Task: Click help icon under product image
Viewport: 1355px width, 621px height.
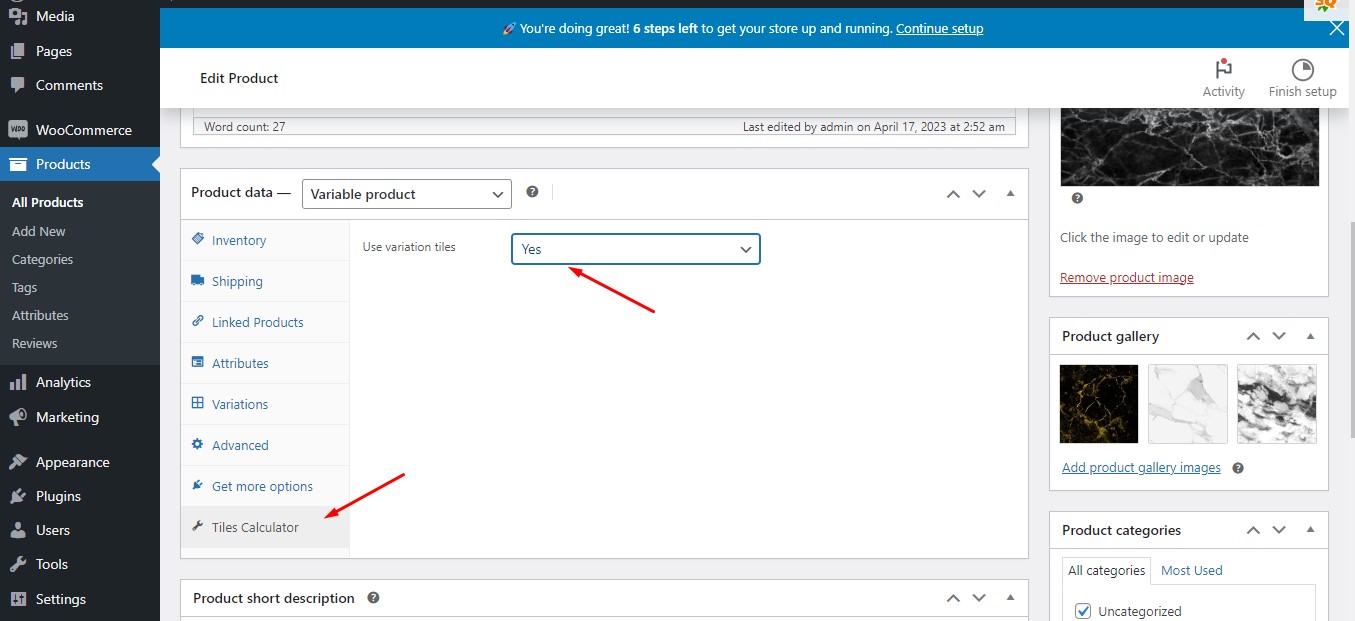Action: point(1077,198)
